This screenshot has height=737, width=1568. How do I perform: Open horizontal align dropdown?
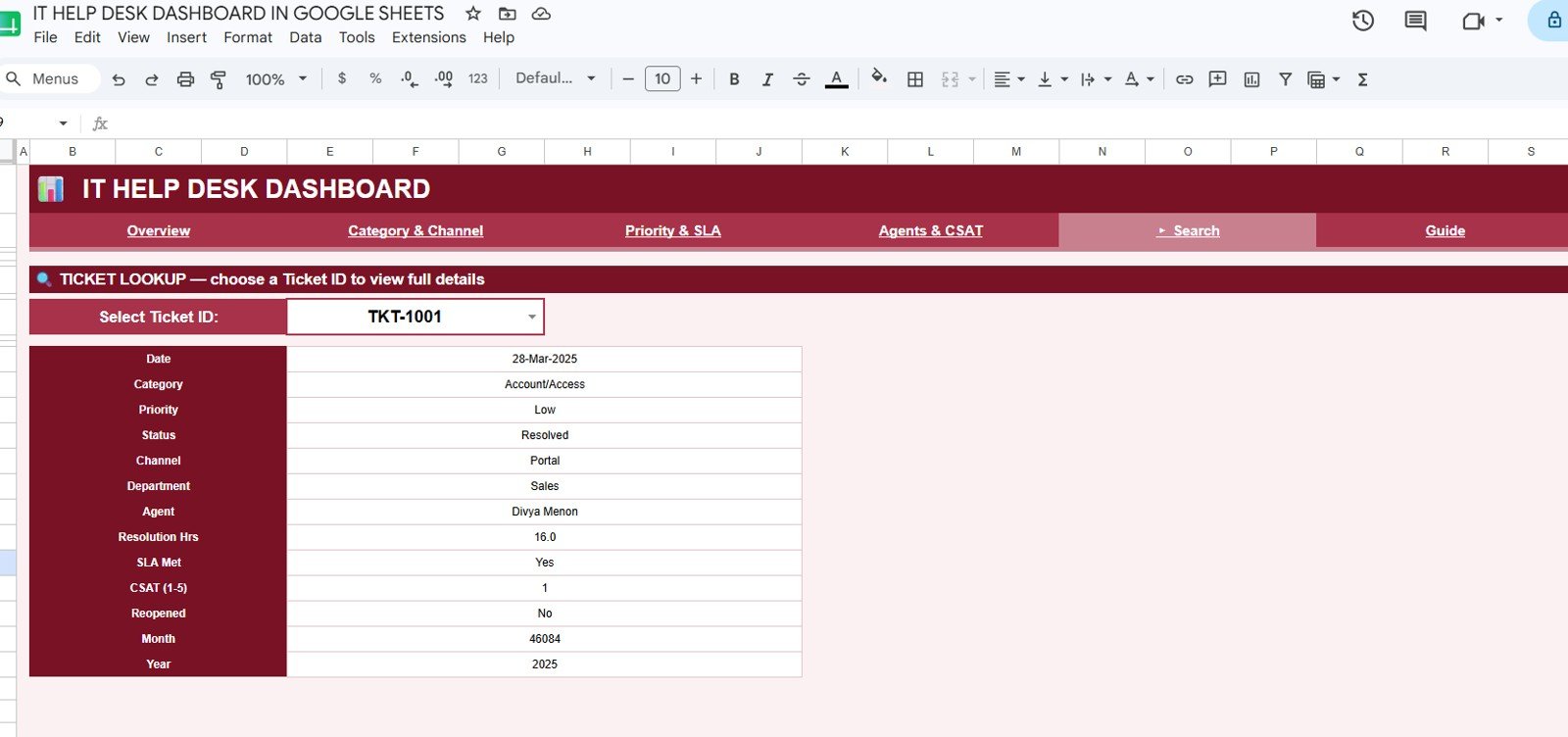[1008, 79]
